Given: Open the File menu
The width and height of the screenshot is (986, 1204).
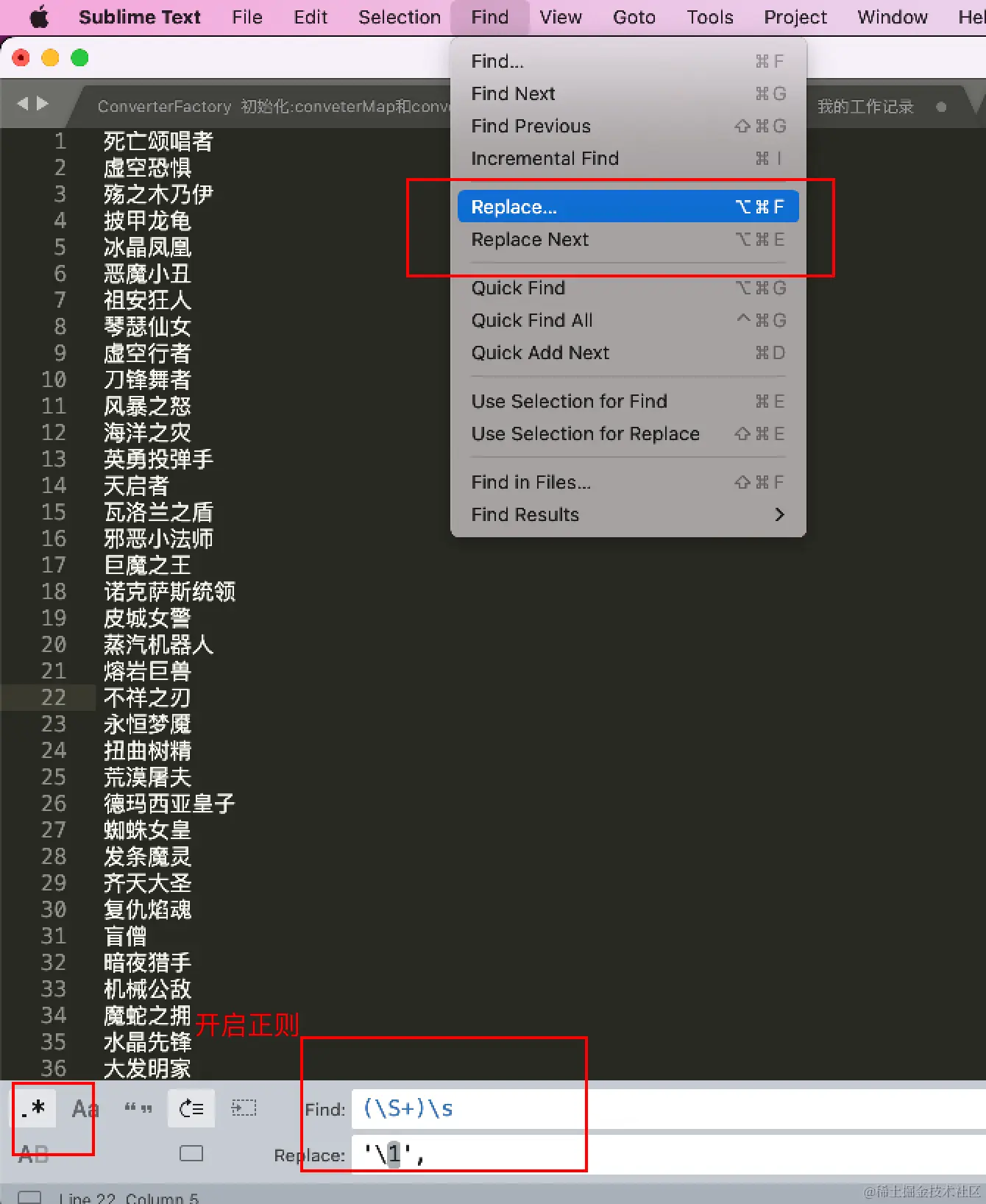Looking at the screenshot, I should 247,17.
